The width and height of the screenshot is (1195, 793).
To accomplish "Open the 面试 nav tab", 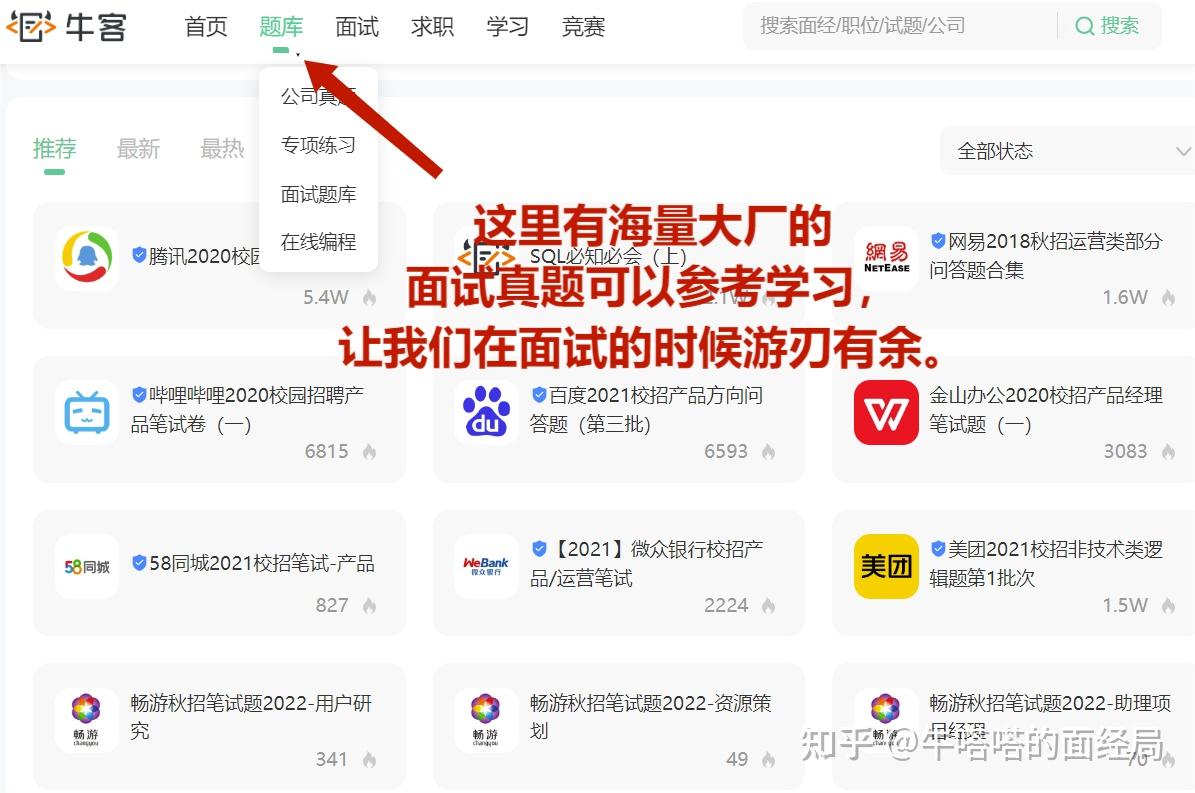I will [357, 27].
